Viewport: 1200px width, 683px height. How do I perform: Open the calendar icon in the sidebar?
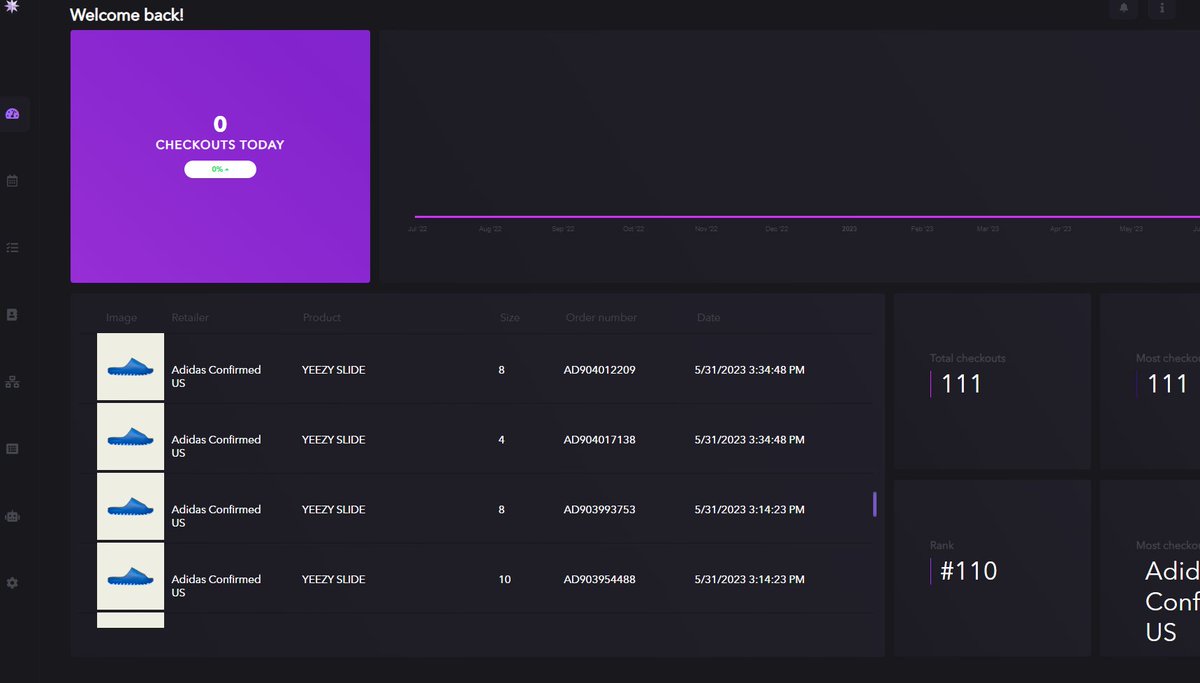pyautogui.click(x=12, y=181)
